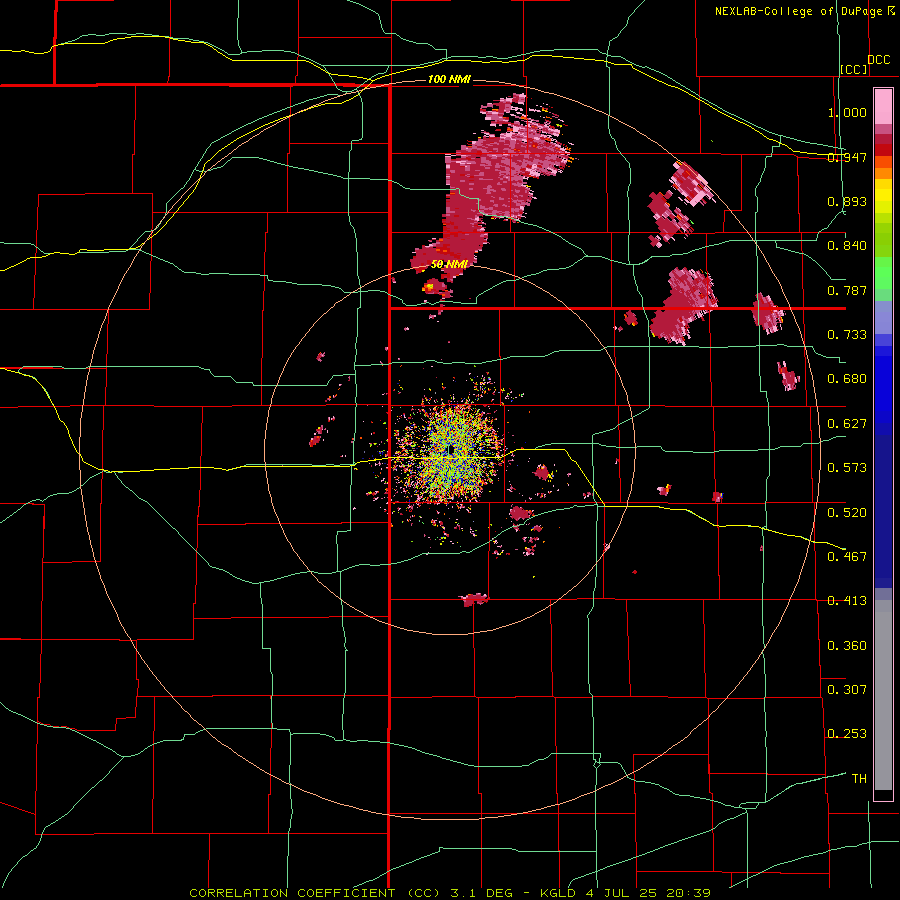Click the 100 NMI range ring label
Image resolution: width=900 pixels, height=900 pixels.
pos(449,79)
